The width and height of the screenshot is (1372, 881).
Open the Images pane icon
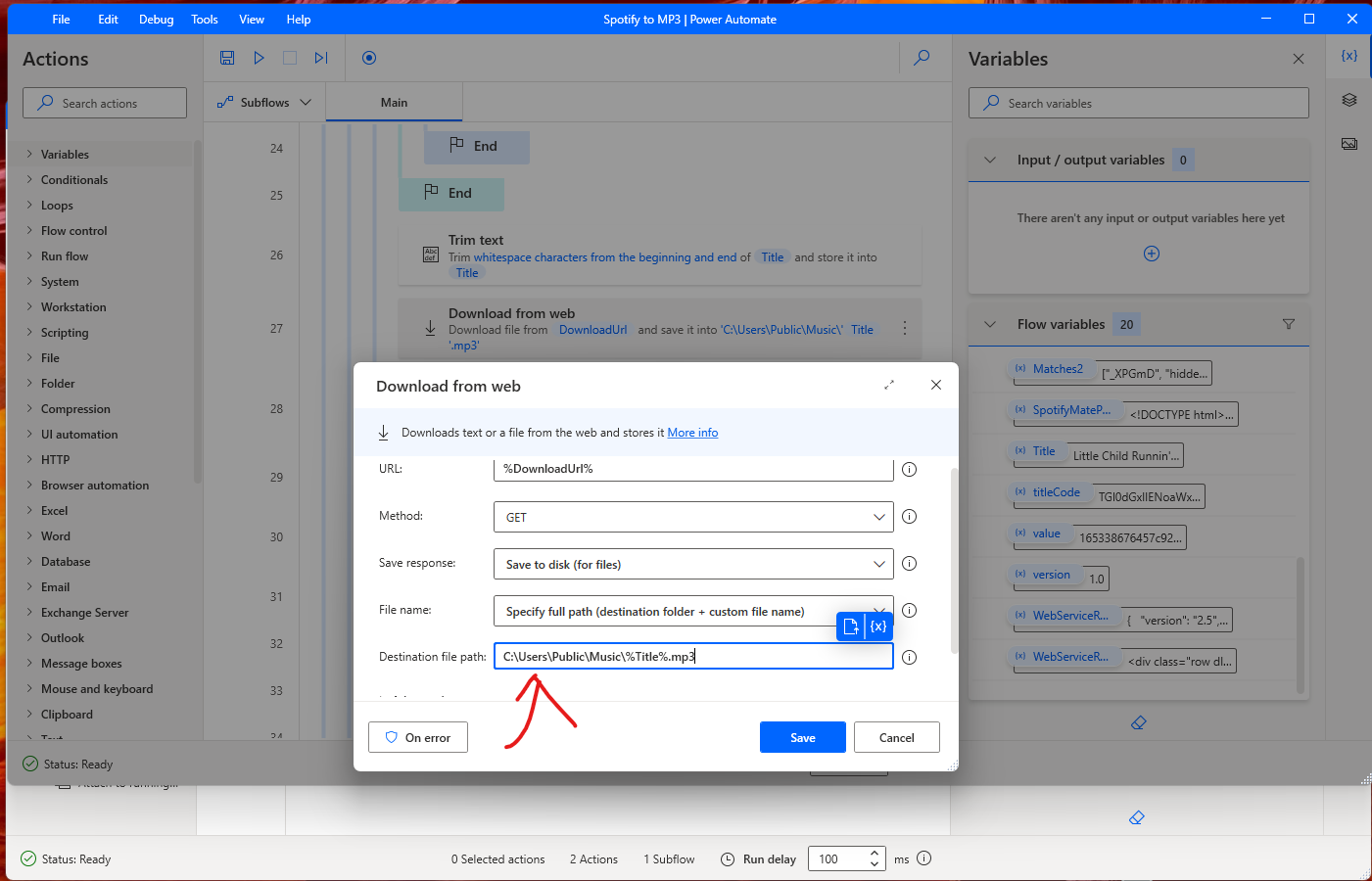[1349, 143]
